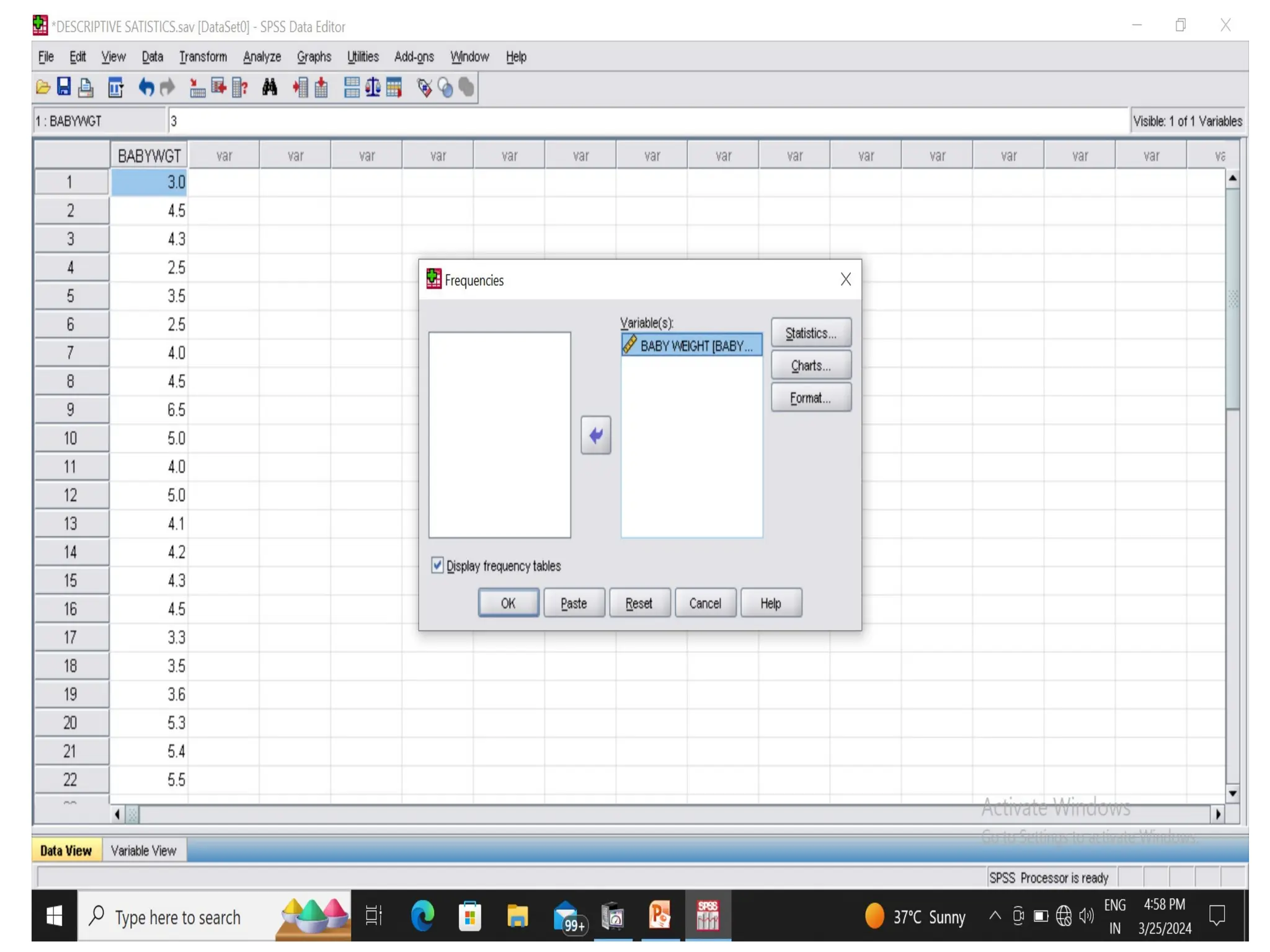Click the Weight Cases scales icon
1270x952 pixels.
tap(373, 87)
